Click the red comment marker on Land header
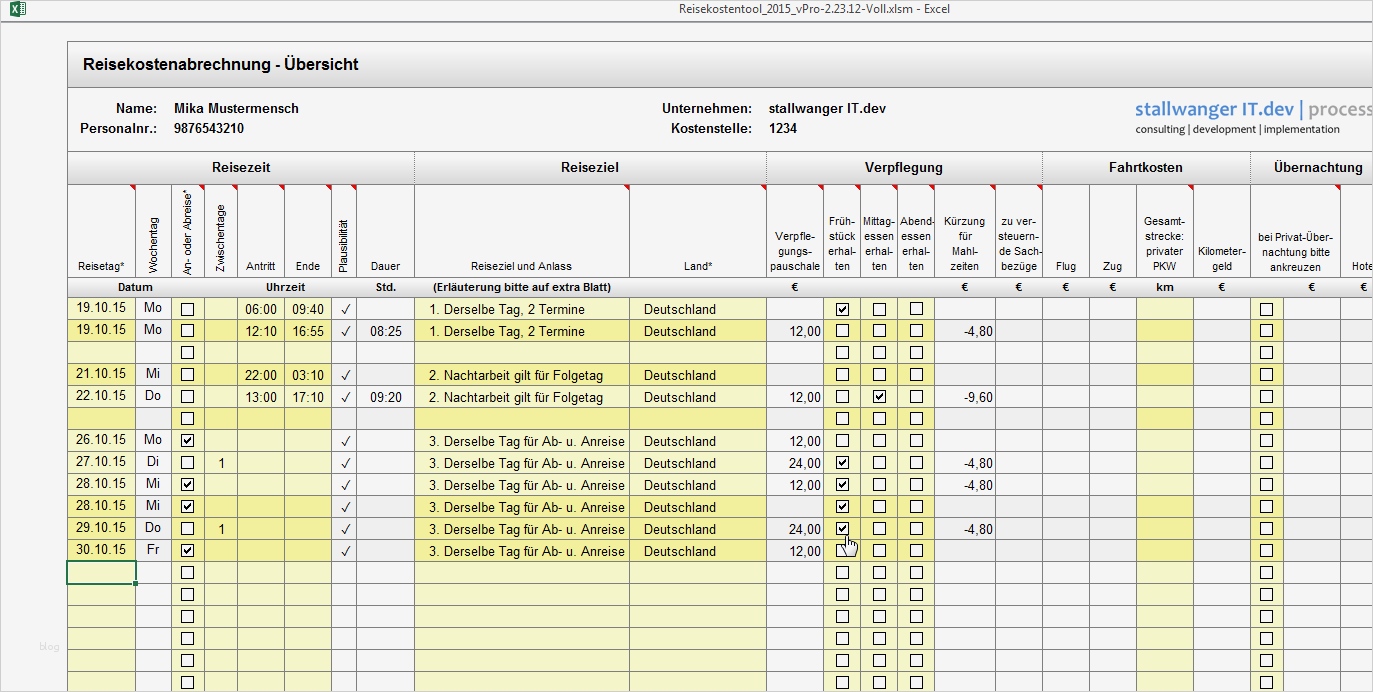This screenshot has width=1373, height=692. (763, 185)
